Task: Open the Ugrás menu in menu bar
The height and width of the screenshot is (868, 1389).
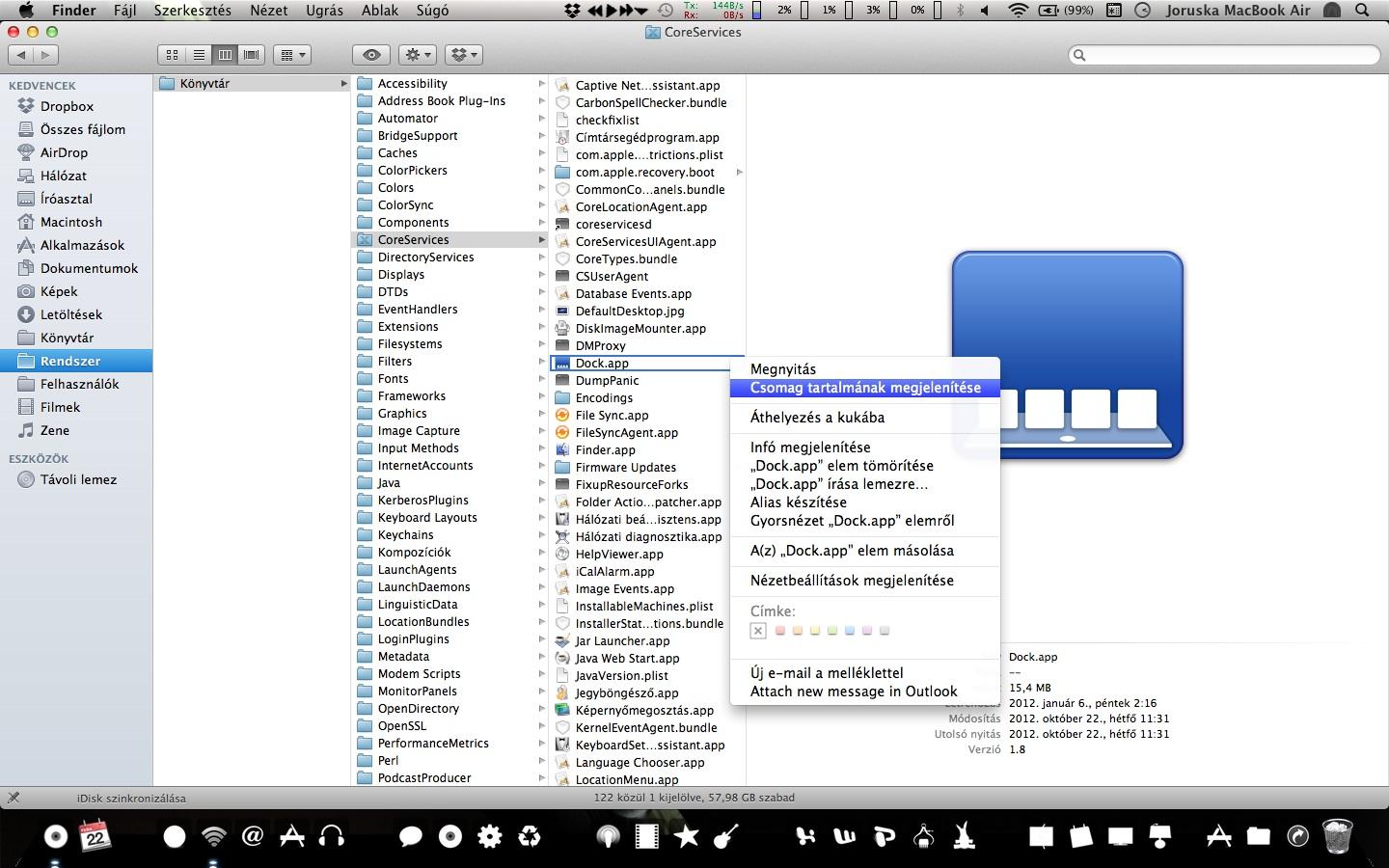Action: click(x=324, y=11)
